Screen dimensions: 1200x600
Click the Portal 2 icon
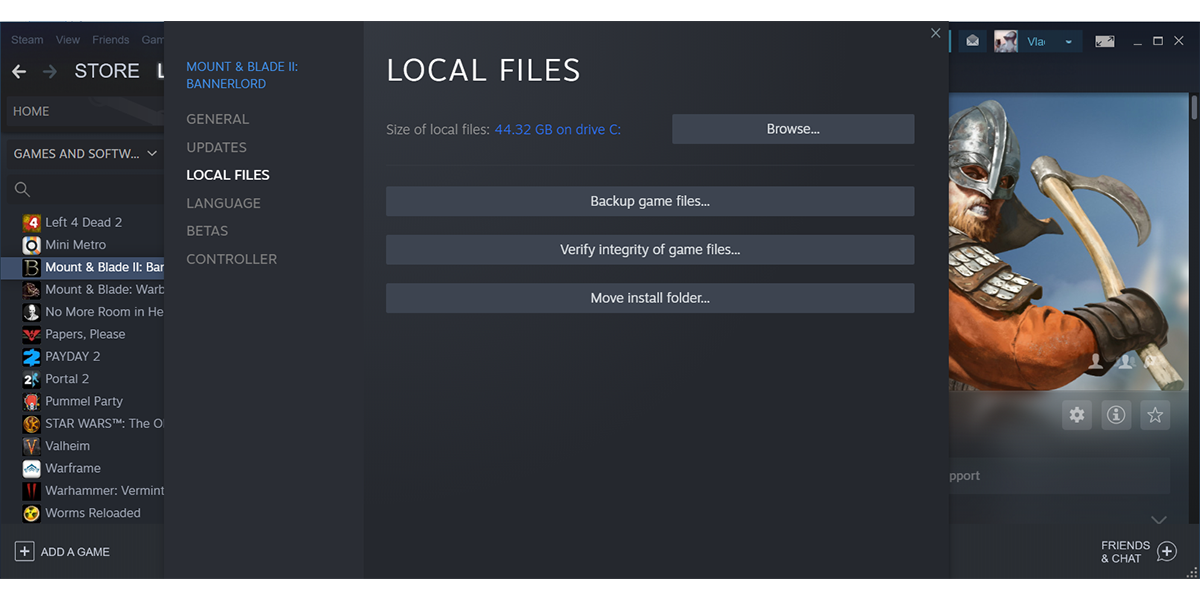point(31,379)
